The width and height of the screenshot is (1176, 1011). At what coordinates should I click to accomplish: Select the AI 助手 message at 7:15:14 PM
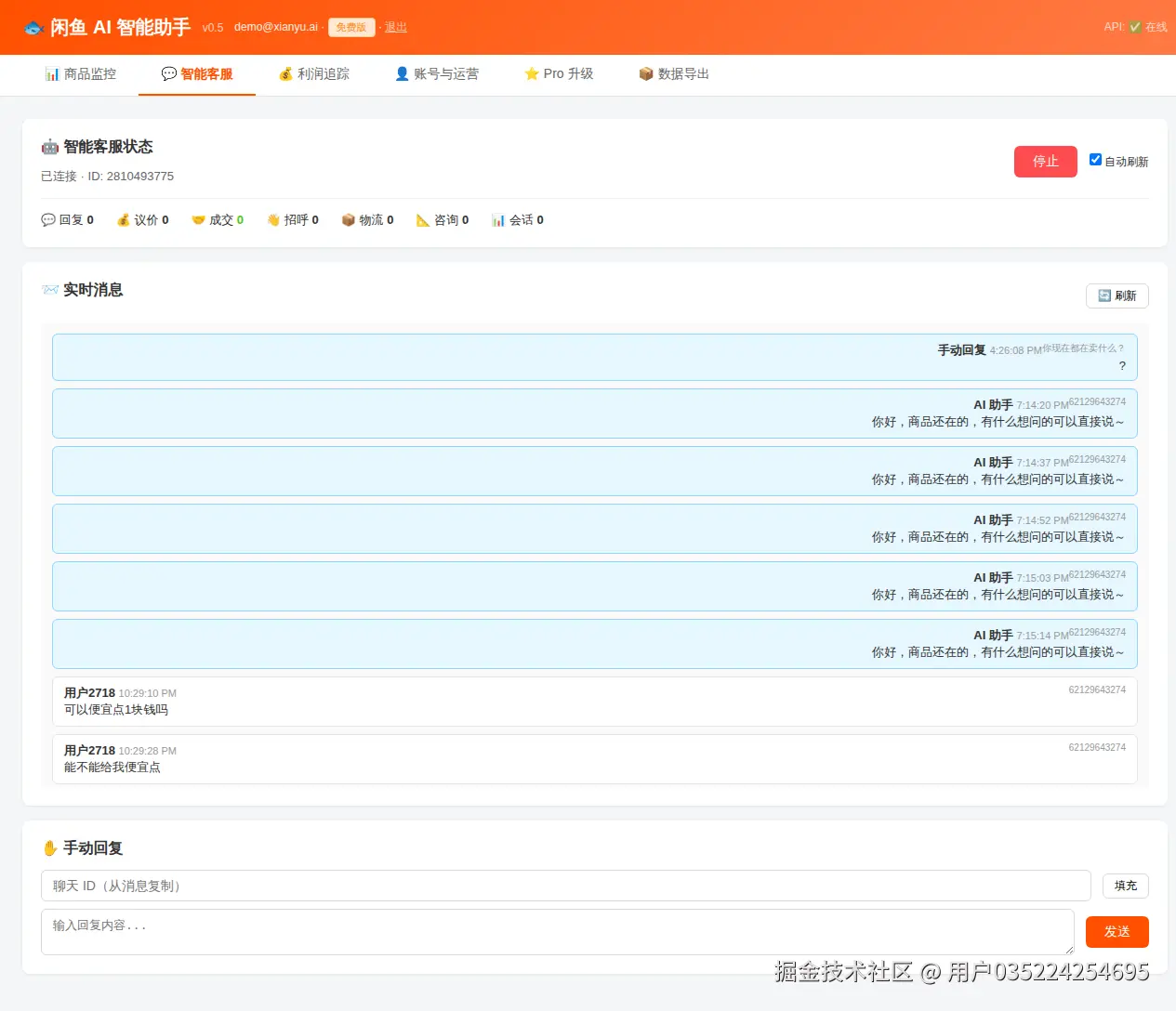[x=595, y=644]
